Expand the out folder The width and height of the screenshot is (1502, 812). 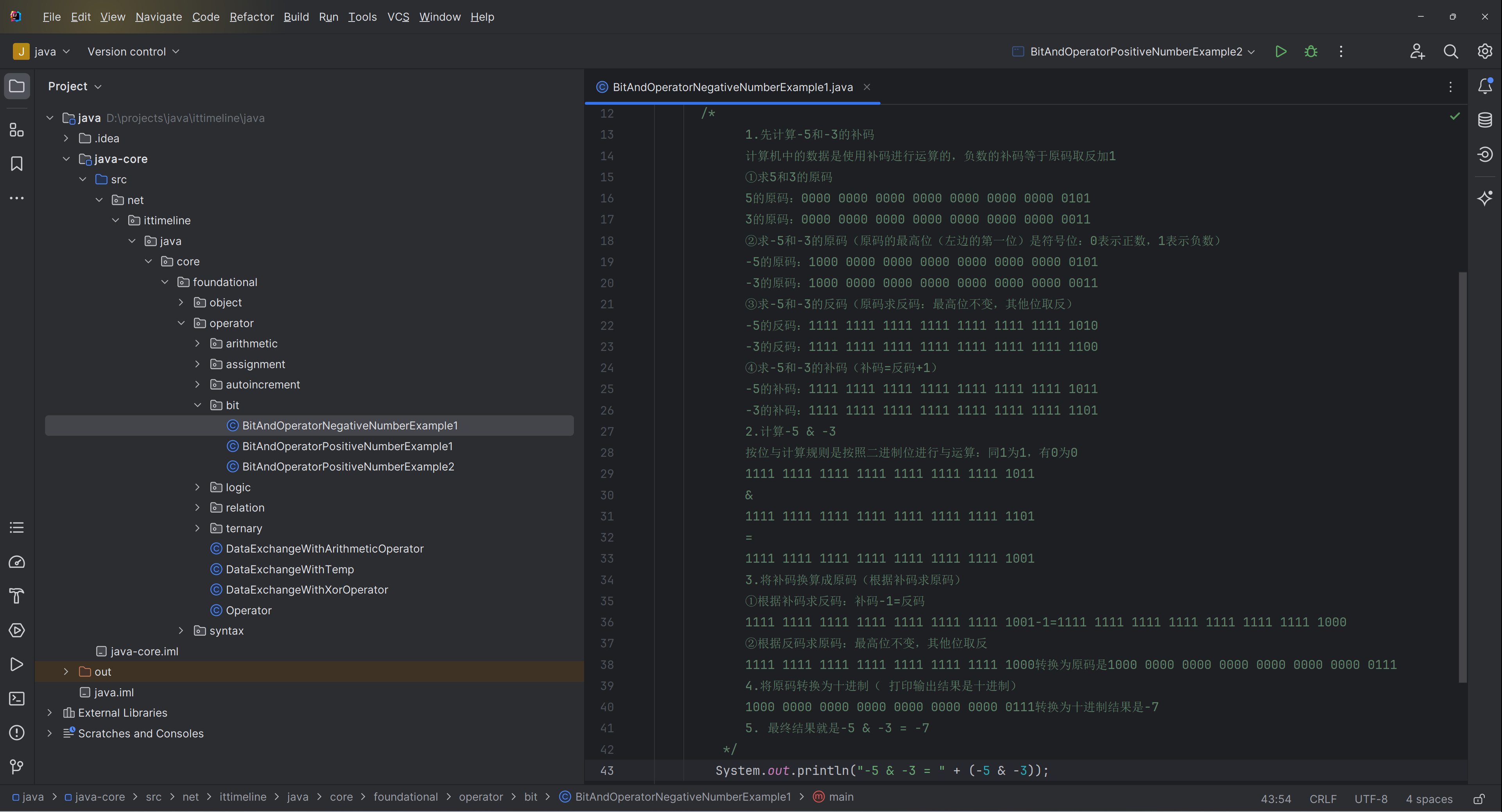[x=66, y=671]
